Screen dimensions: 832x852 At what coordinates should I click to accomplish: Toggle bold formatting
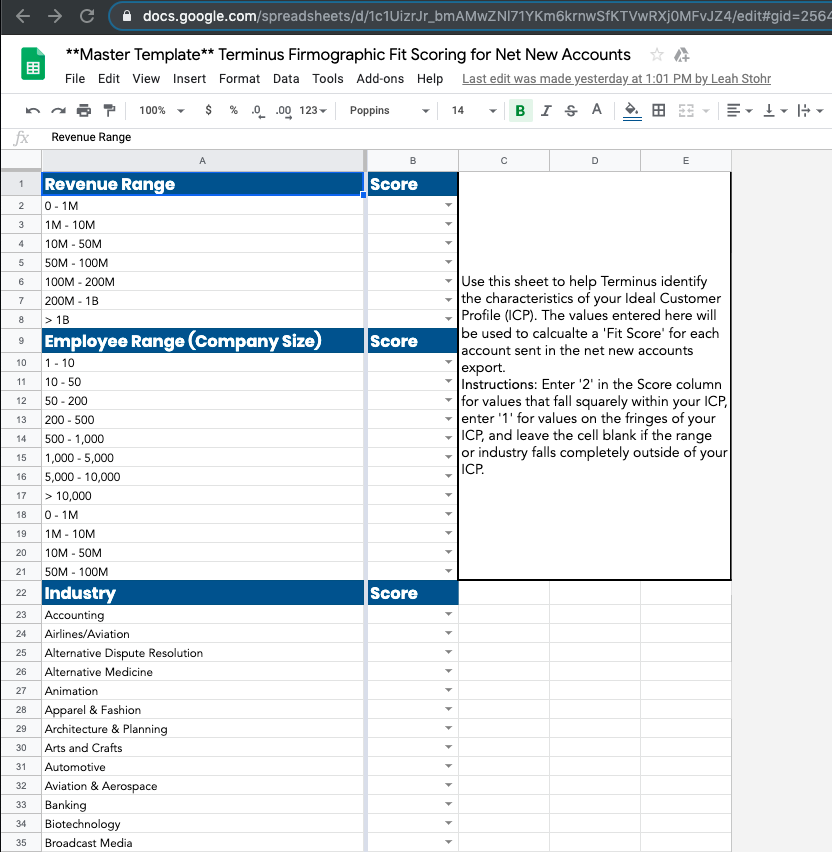coord(520,111)
